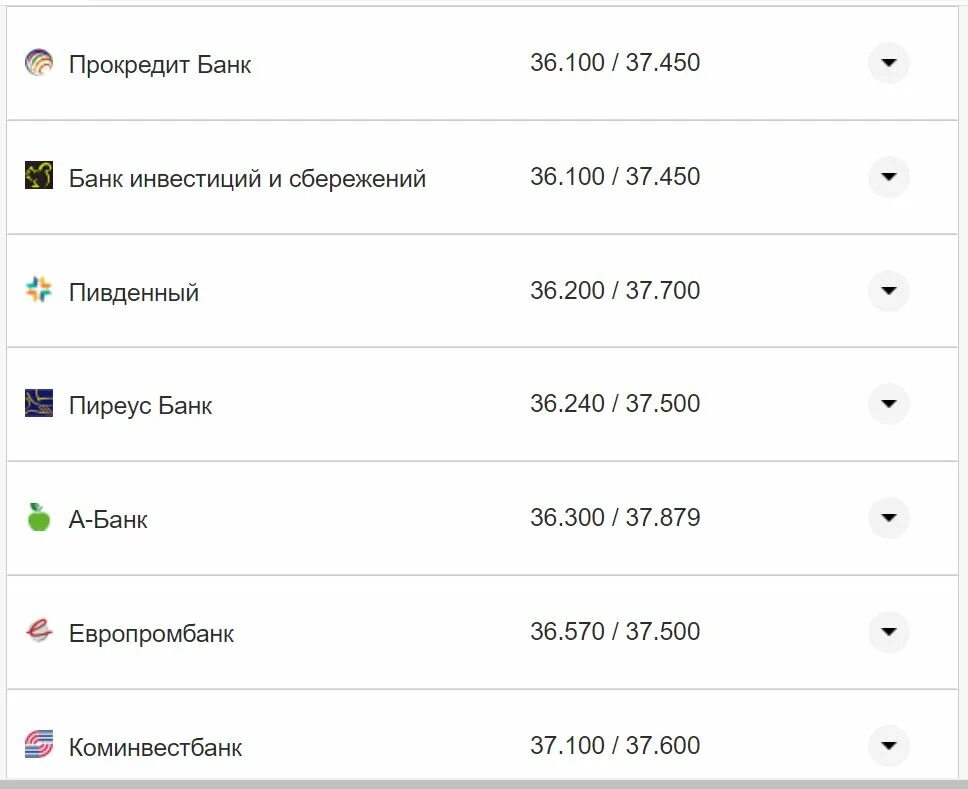Click the Европромбанк red letter logo
The image size is (968, 789).
38,630
